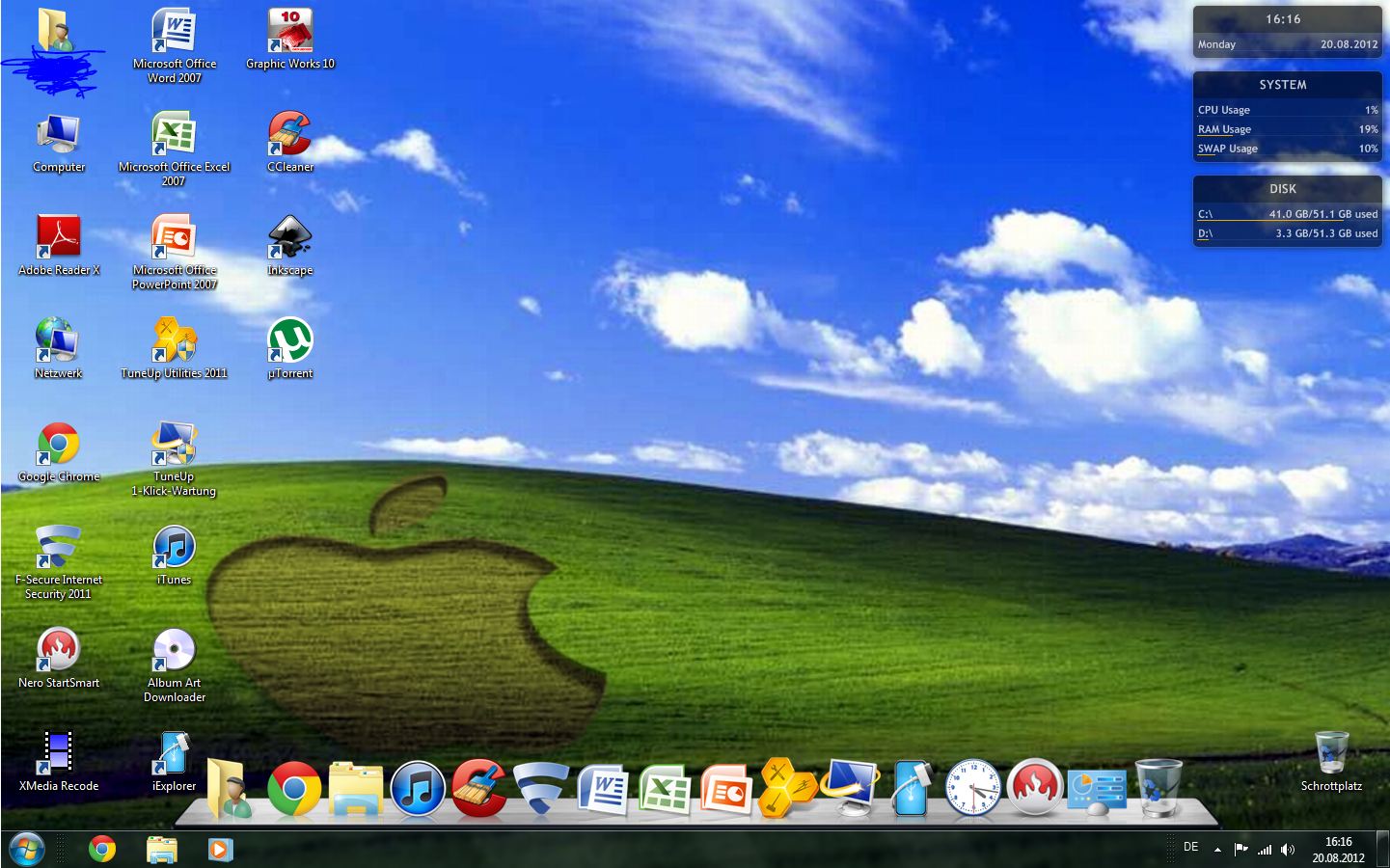Click the computer monitor icon in the dock
Image resolution: width=1390 pixels, height=868 pixels.
(x=850, y=788)
